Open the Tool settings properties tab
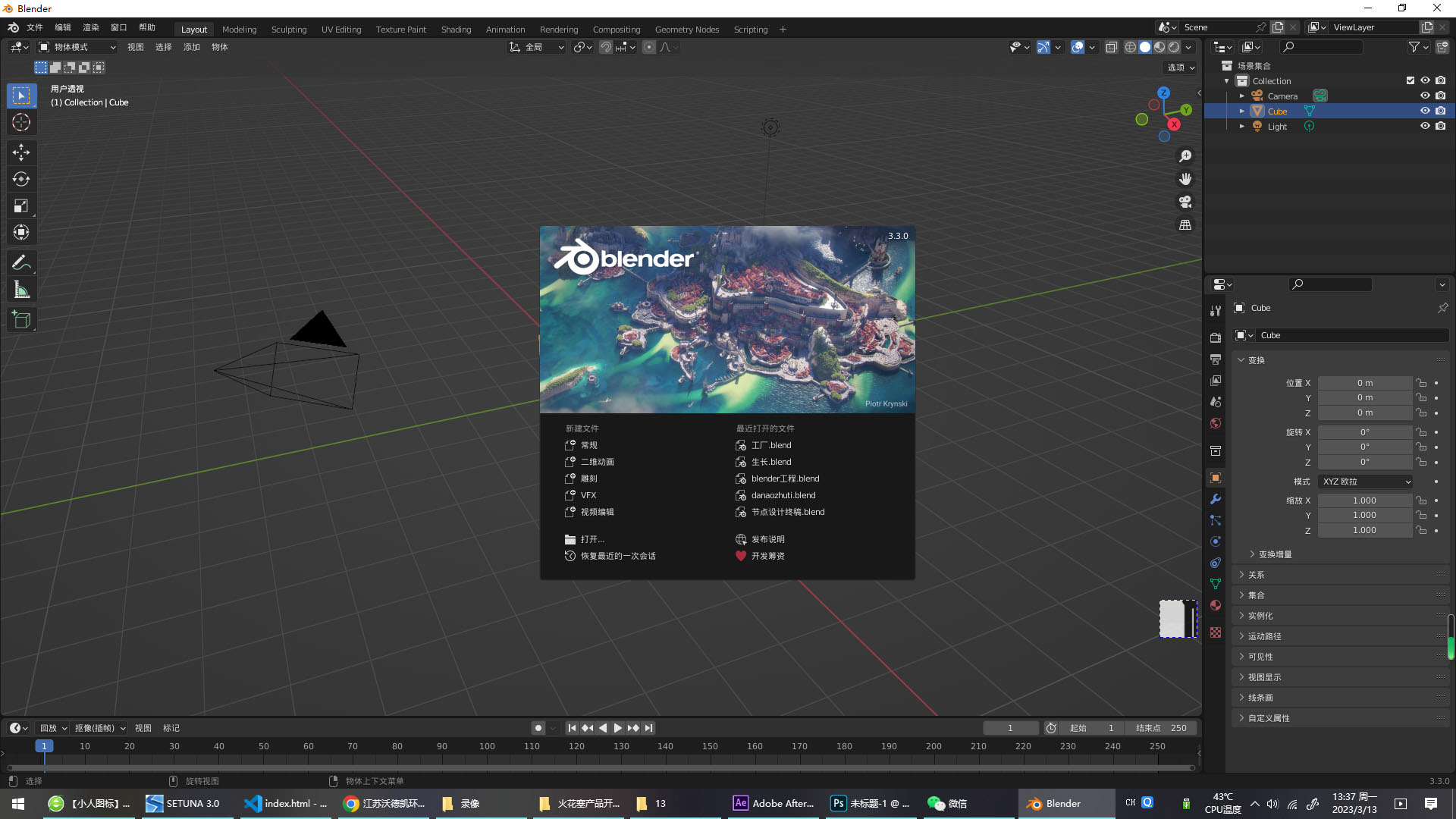The width and height of the screenshot is (1456, 819). [x=1216, y=311]
